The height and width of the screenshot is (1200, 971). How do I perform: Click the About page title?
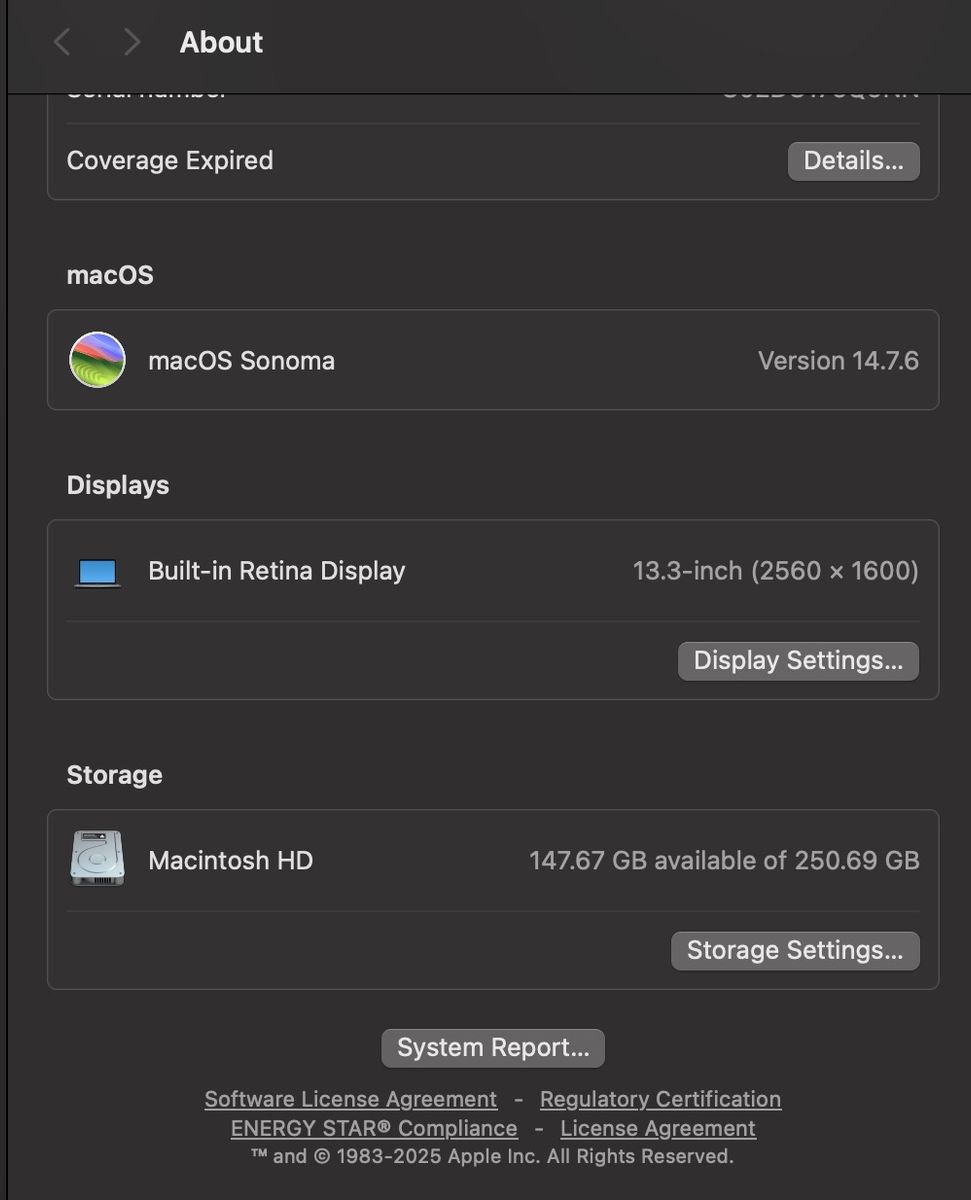221,42
